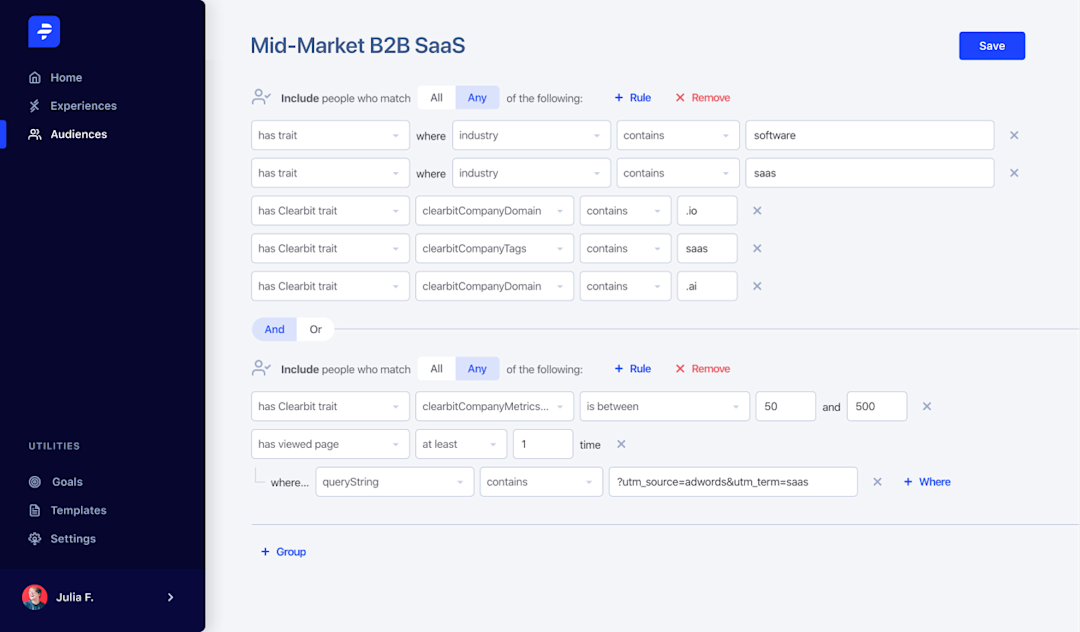Click the minimum value field '50'
This screenshot has width=1080, height=632.
click(x=786, y=406)
